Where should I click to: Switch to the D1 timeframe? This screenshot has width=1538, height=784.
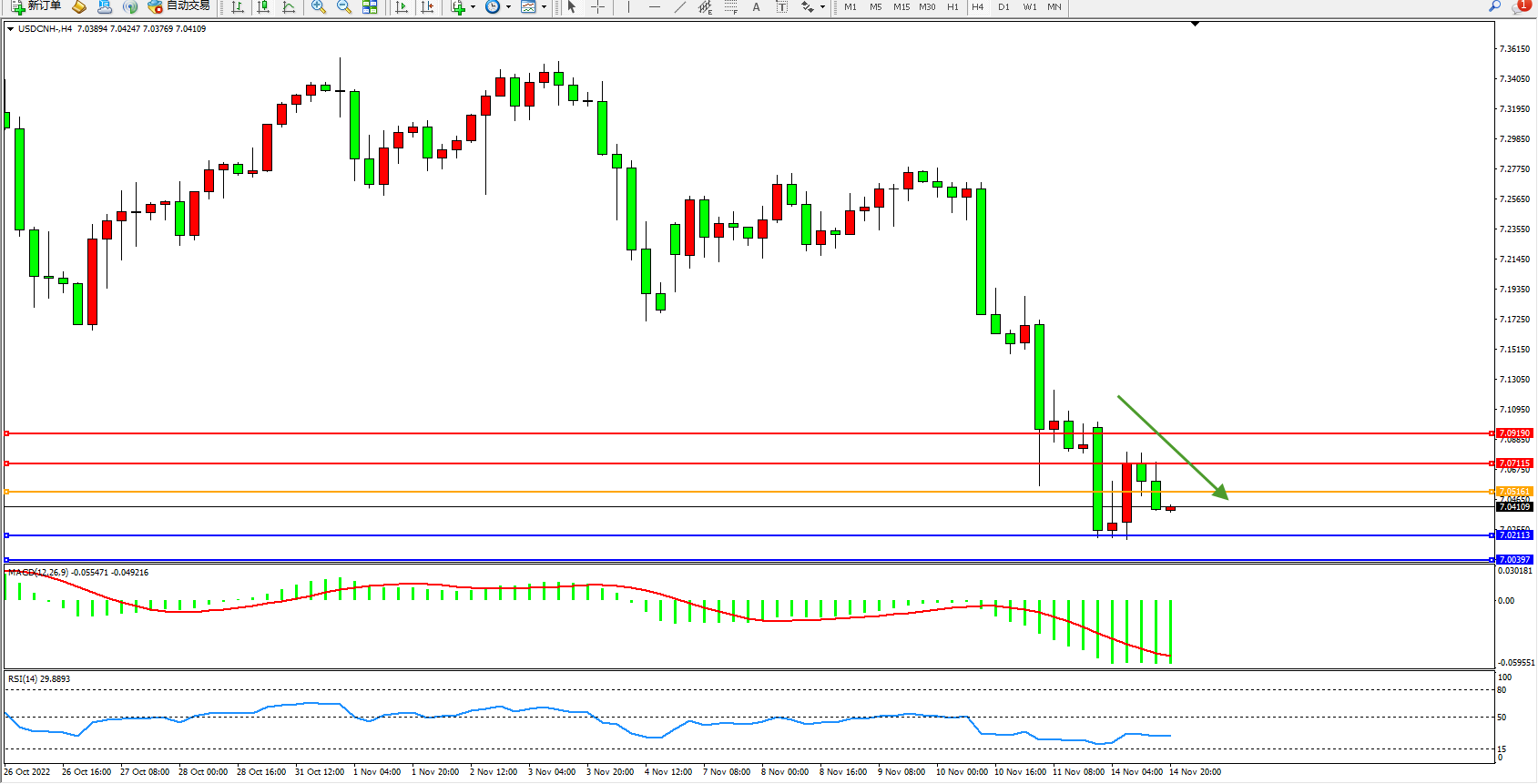click(x=1003, y=6)
